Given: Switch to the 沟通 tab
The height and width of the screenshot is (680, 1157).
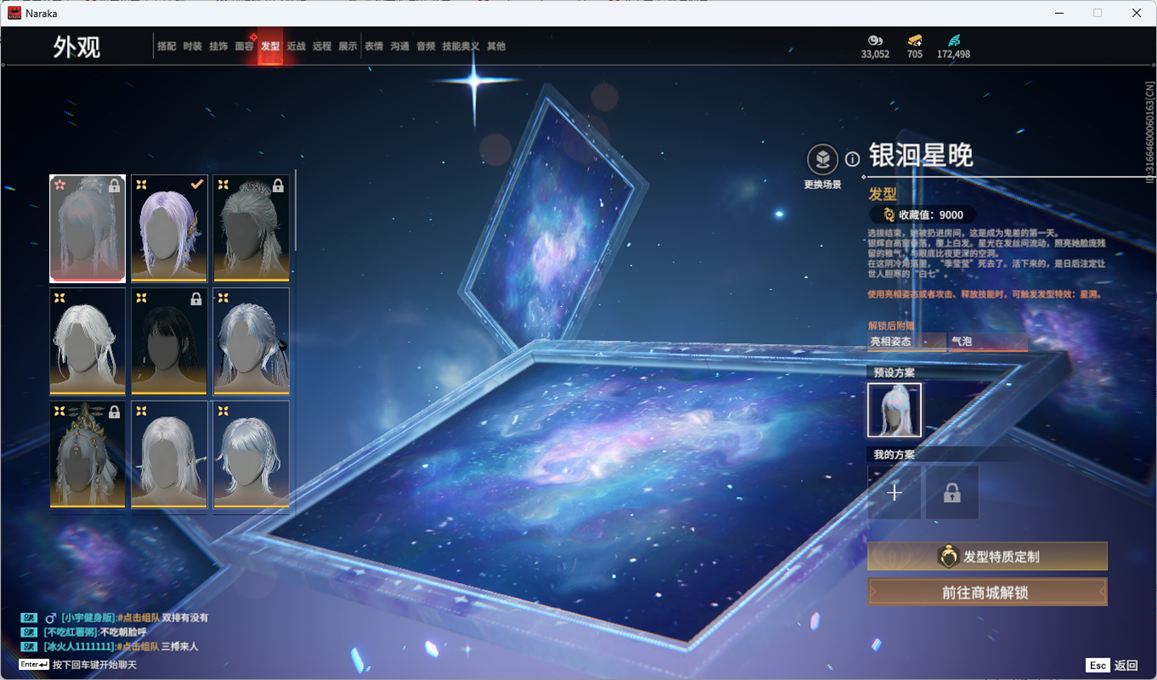Looking at the screenshot, I should pyautogui.click(x=400, y=46).
